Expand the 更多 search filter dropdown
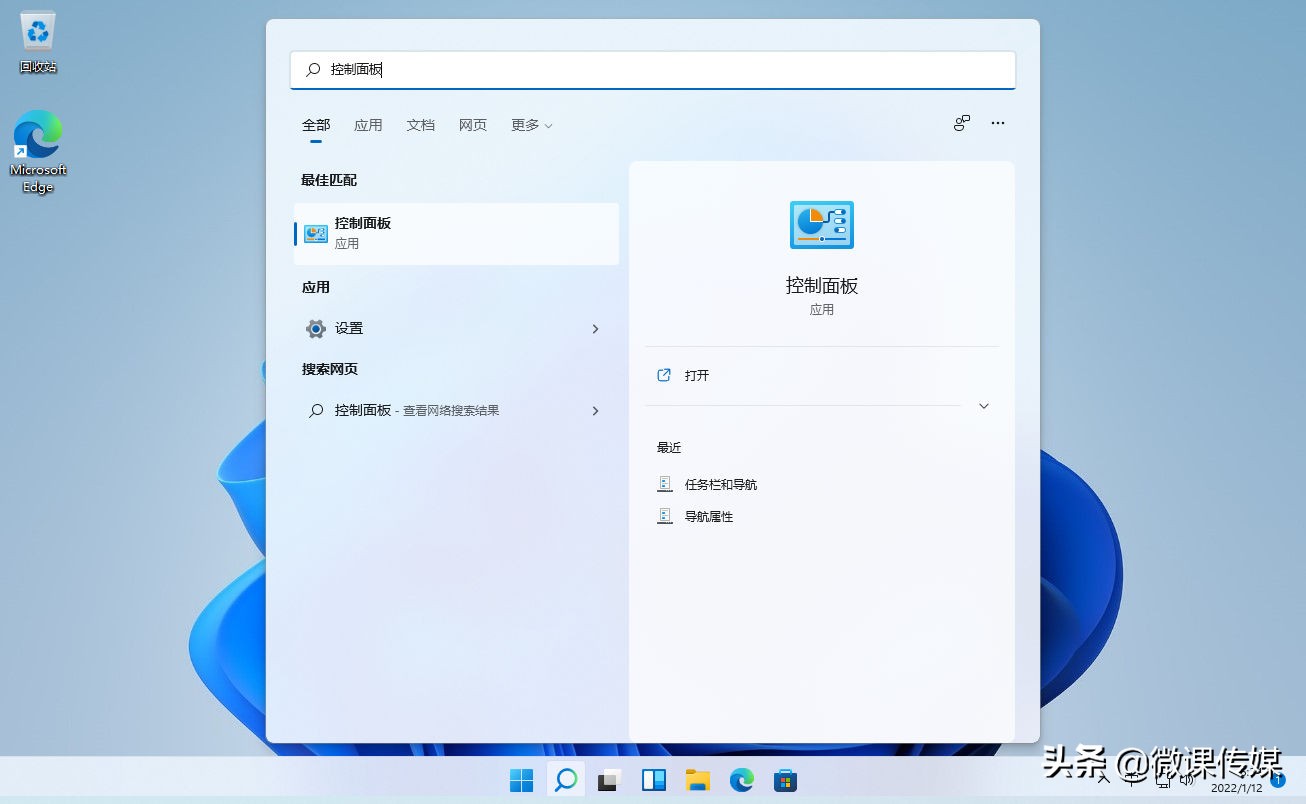This screenshot has width=1306, height=804. pyautogui.click(x=530, y=124)
